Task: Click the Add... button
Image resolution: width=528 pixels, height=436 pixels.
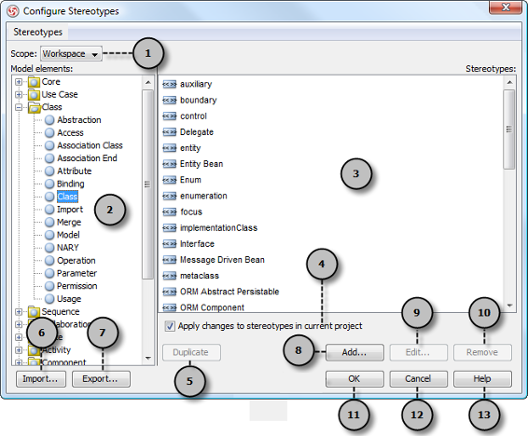Action: (x=354, y=353)
